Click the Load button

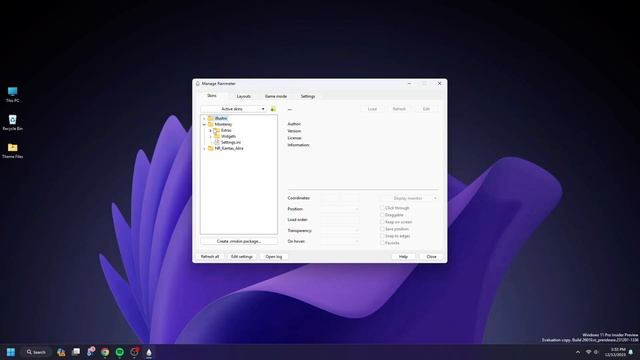click(x=372, y=109)
